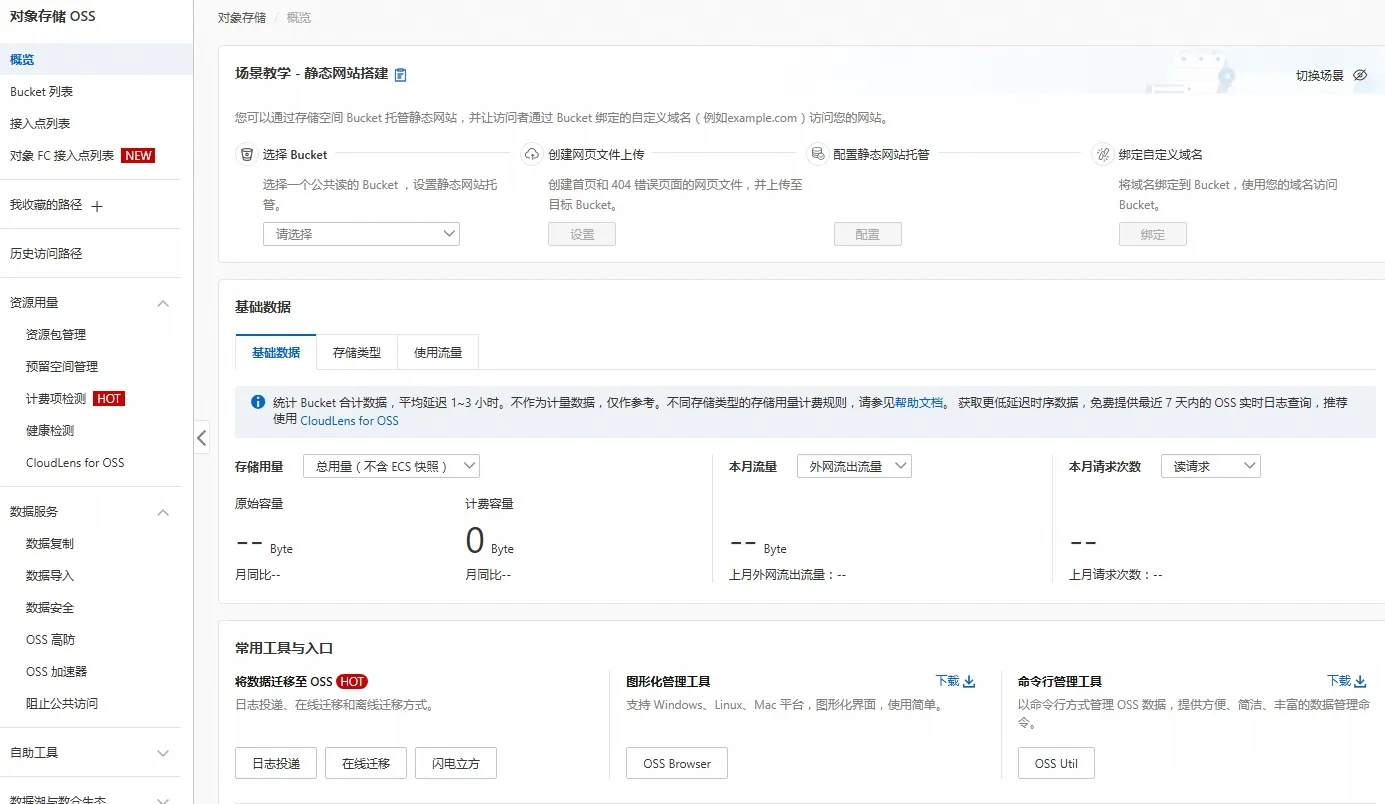Click the OSS Util button
Viewport: 1385px width, 804px height.
1056,763
